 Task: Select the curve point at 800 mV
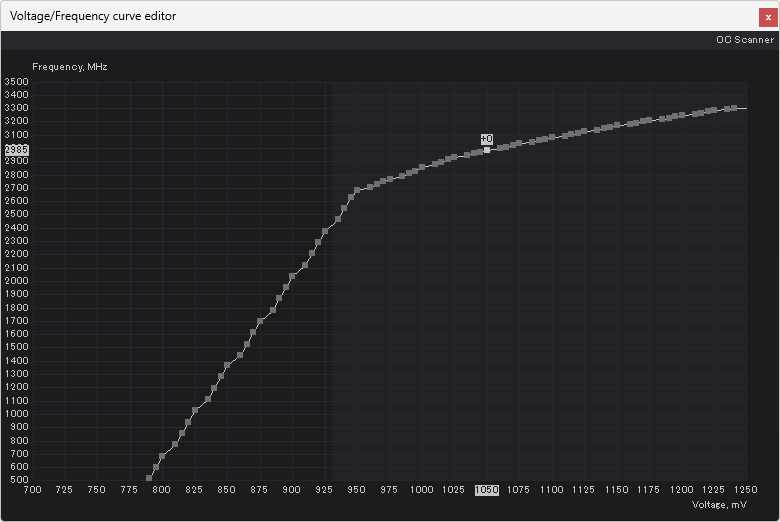[x=162, y=456]
